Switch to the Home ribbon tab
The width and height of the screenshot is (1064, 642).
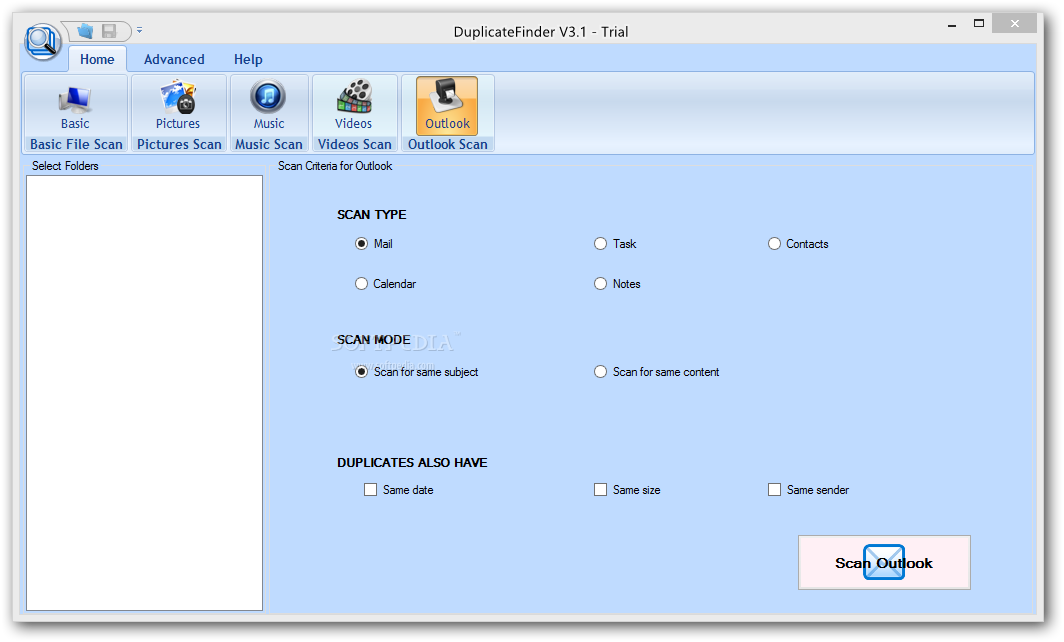click(x=97, y=59)
